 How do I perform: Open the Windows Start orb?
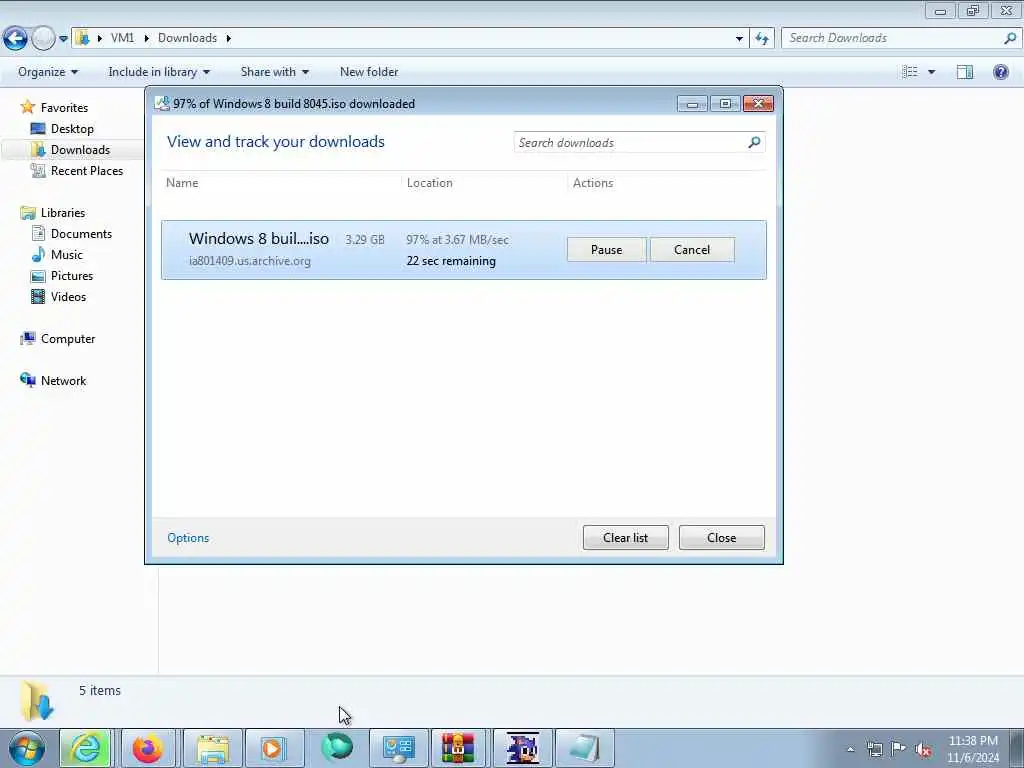pyautogui.click(x=27, y=748)
